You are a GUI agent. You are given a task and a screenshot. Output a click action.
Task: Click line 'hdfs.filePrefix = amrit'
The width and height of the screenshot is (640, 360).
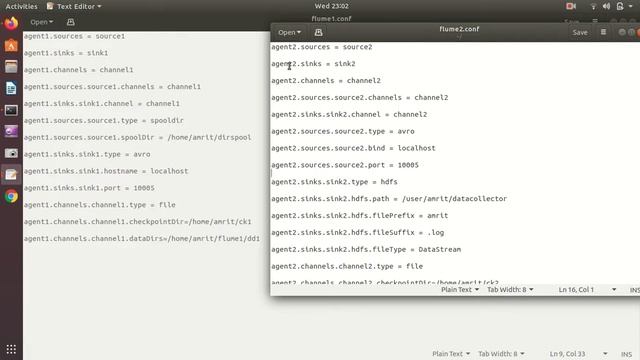(360, 216)
